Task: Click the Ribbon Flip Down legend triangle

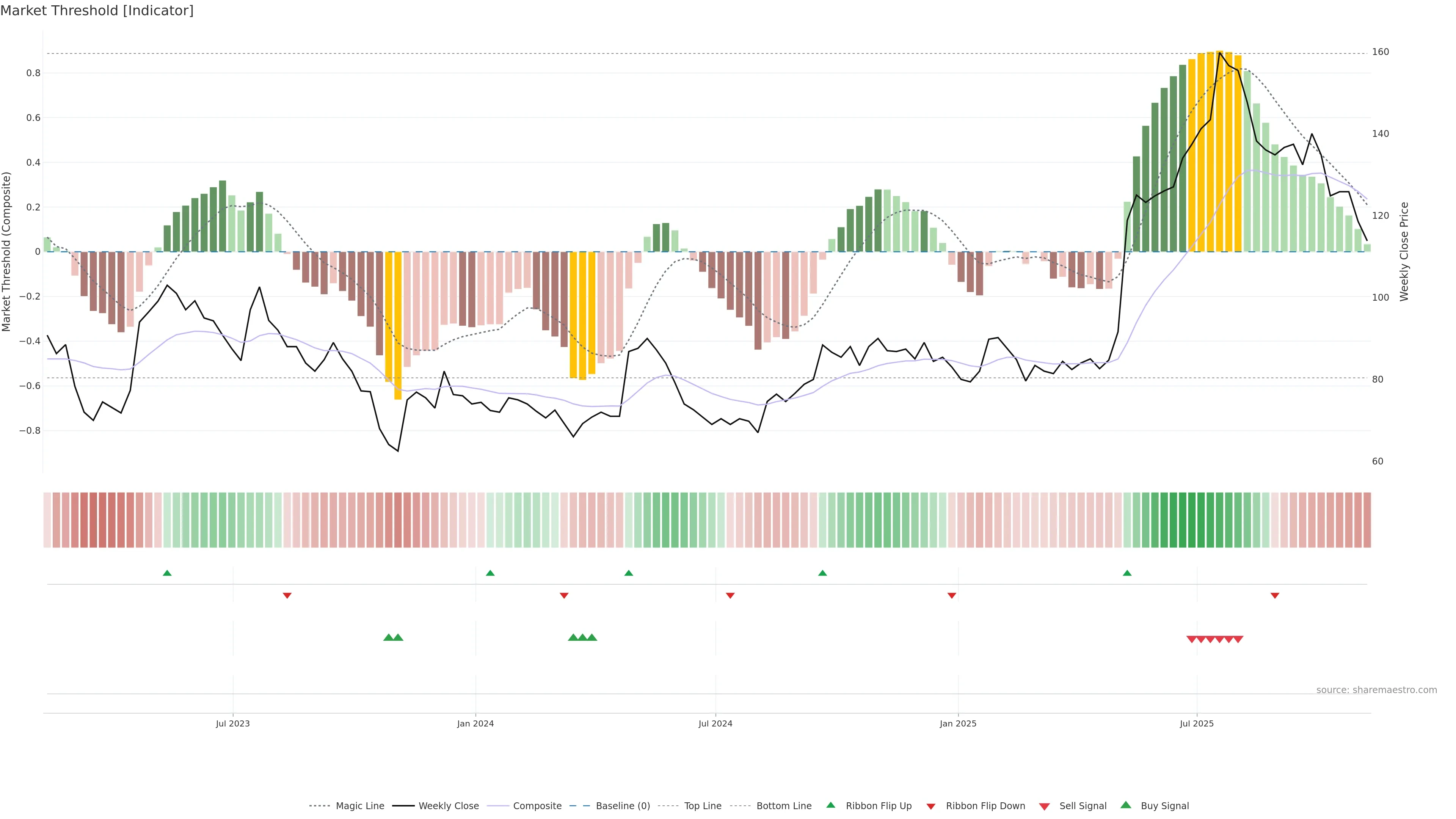Action: pos(931,806)
